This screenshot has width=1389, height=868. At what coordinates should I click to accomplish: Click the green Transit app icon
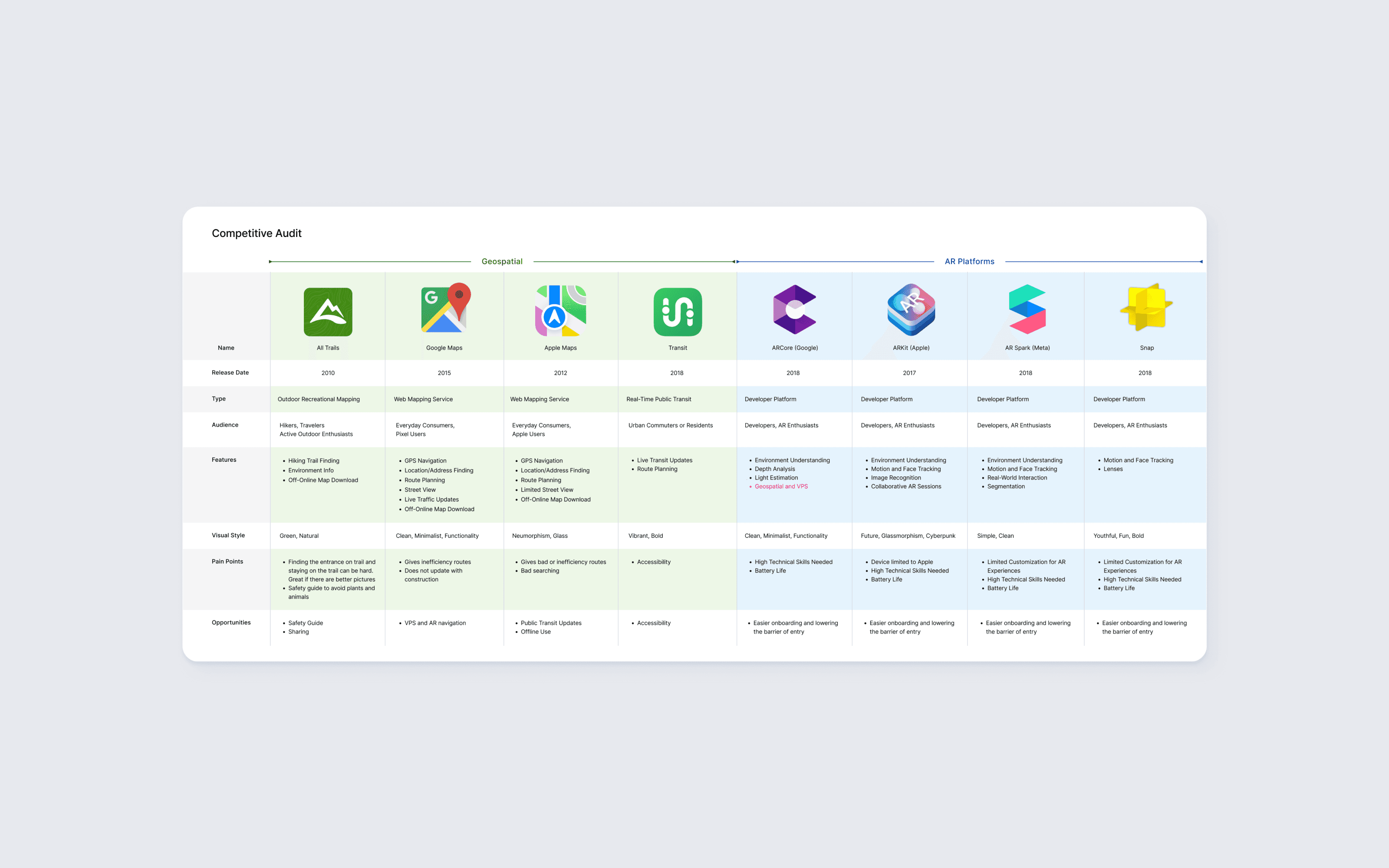point(677,312)
